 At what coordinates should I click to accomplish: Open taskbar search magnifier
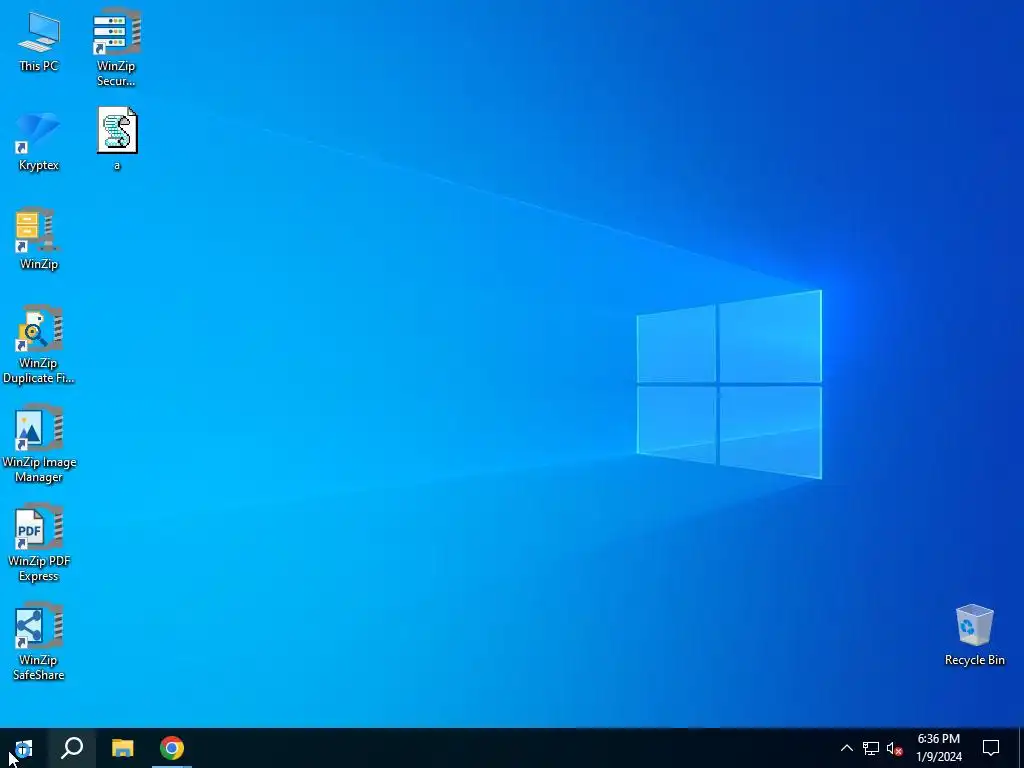click(x=72, y=748)
